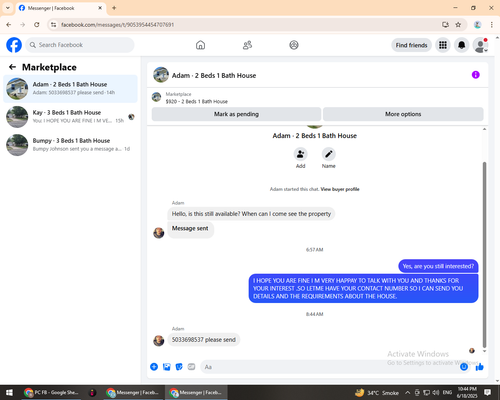This screenshot has width=500, height=400.
Task: Click the Find friends button
Action: [x=411, y=45]
